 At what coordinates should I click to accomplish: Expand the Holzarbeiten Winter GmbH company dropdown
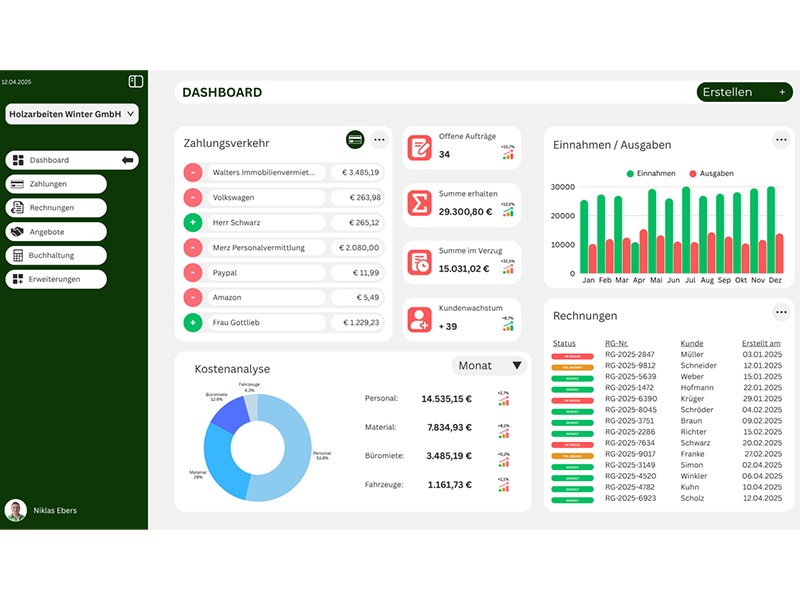point(132,115)
